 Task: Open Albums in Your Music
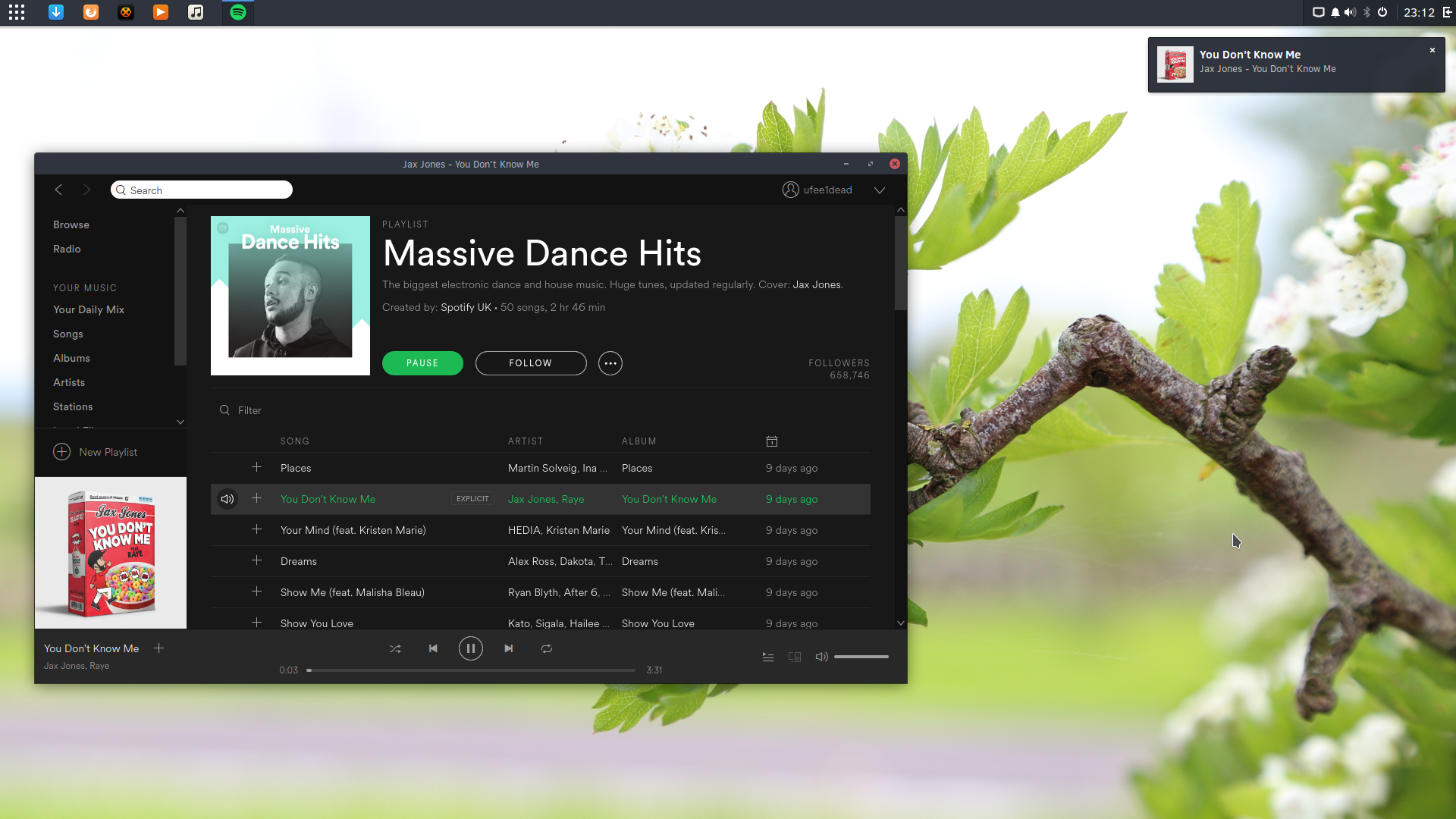click(71, 358)
